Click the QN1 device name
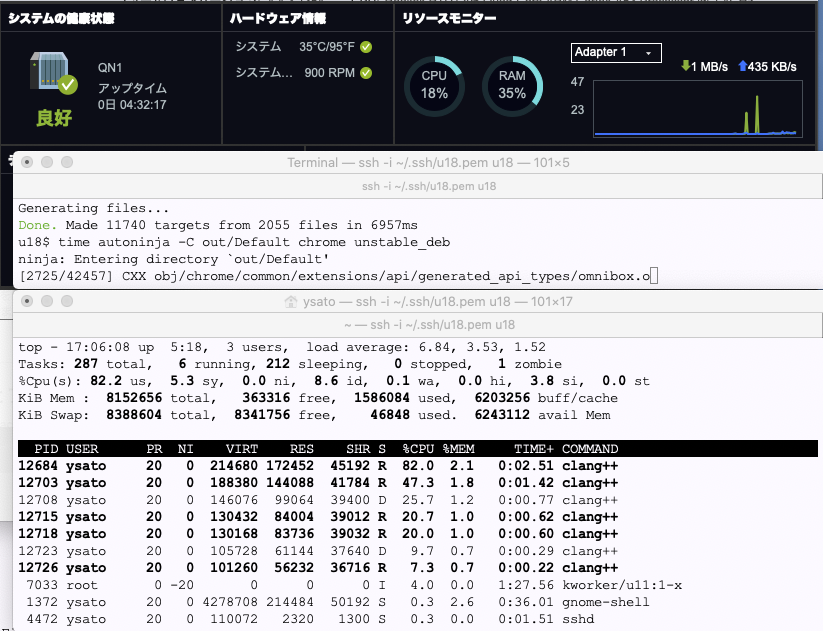Image resolution: width=823 pixels, height=631 pixels. click(x=109, y=67)
